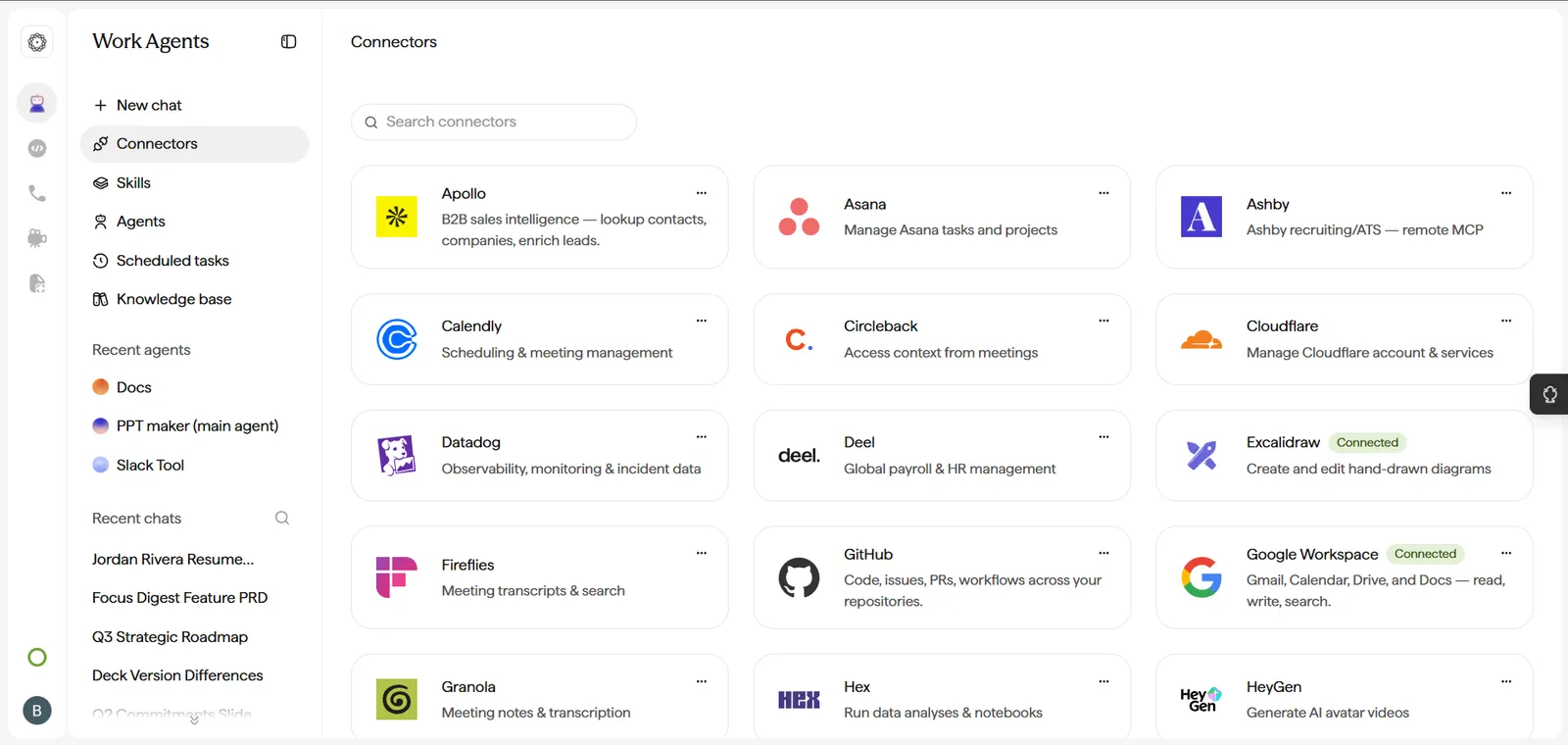Open Scheduled tasks in sidebar

pos(194,261)
